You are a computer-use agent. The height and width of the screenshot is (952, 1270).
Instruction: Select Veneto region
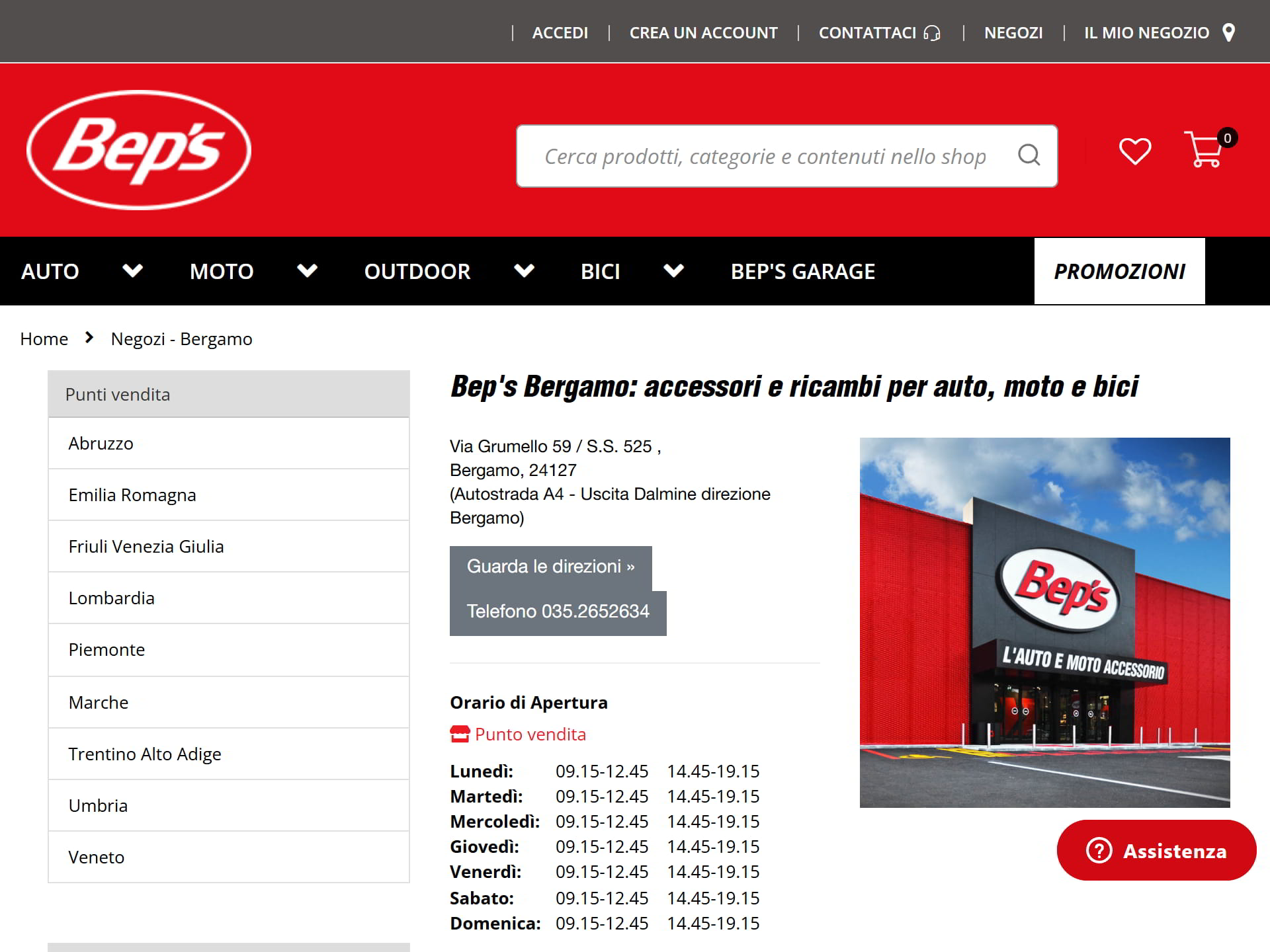click(229, 857)
